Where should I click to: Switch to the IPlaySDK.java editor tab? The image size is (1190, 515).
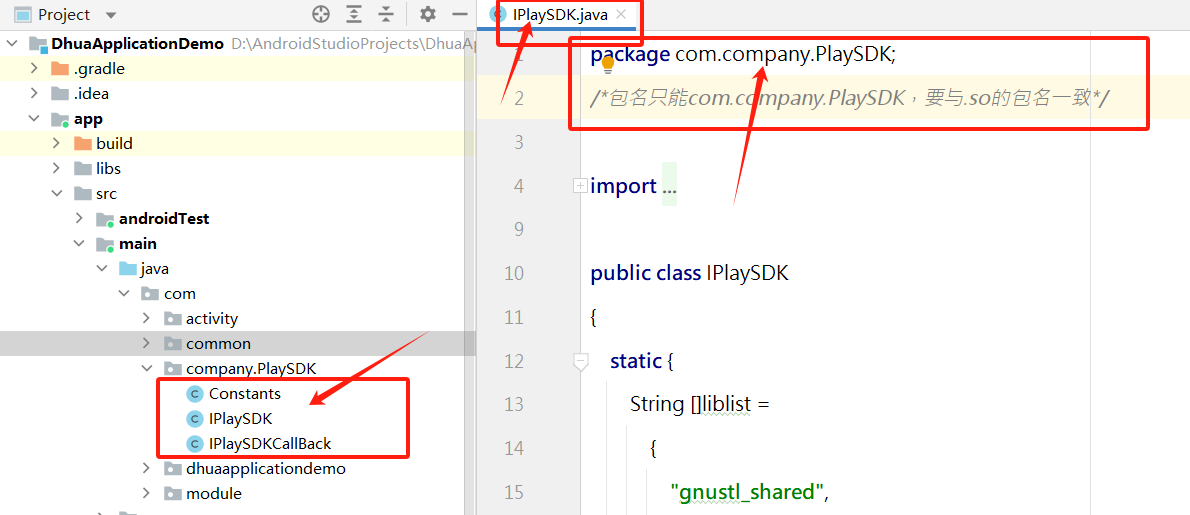click(x=559, y=14)
